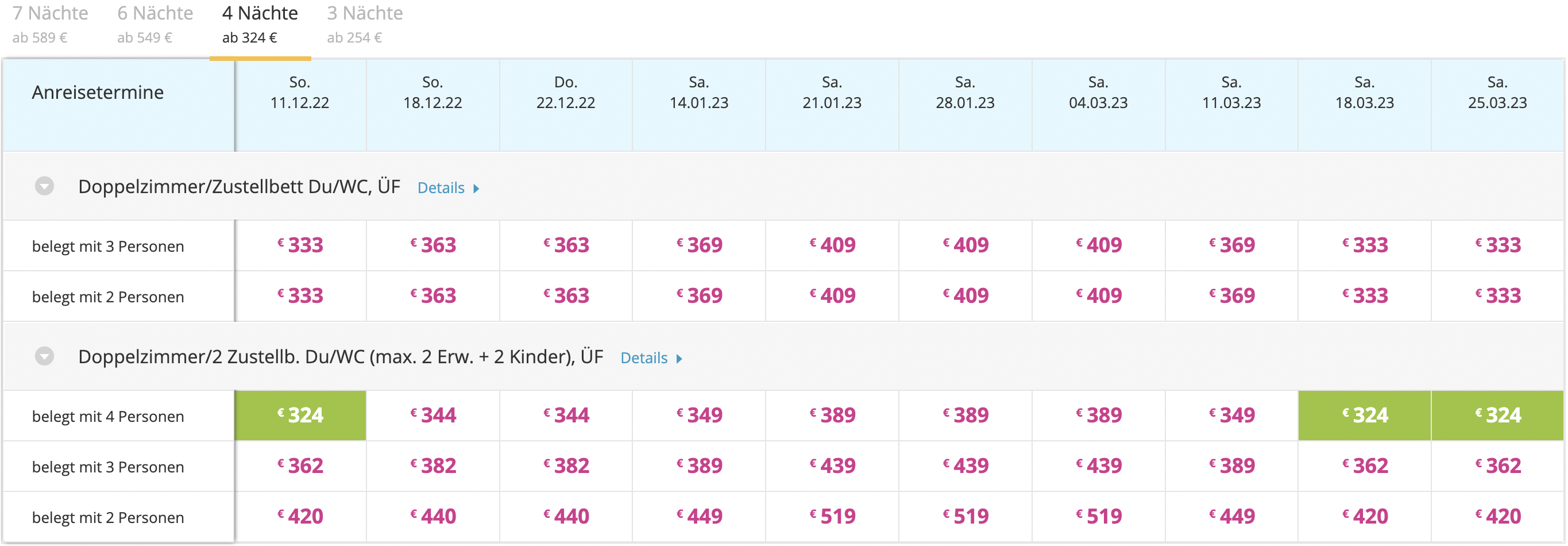Switch to the 7 Nächte tab

pyautogui.click(x=50, y=24)
